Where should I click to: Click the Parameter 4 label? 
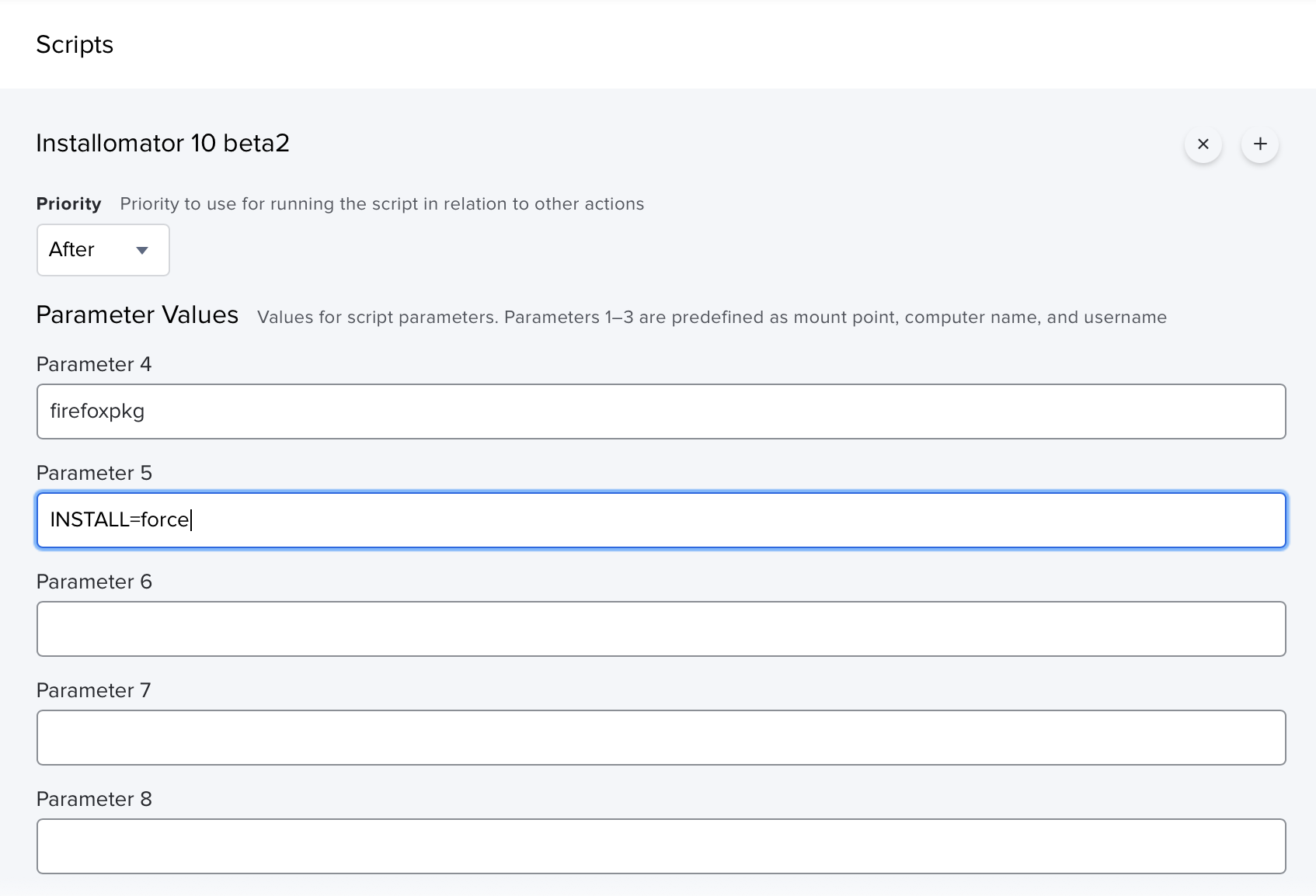click(x=93, y=365)
